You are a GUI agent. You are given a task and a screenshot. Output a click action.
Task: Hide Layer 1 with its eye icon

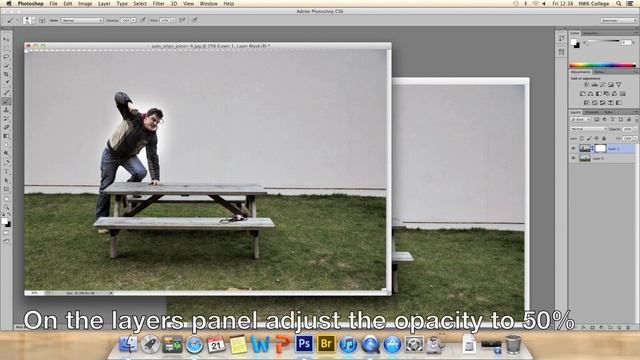tap(573, 149)
